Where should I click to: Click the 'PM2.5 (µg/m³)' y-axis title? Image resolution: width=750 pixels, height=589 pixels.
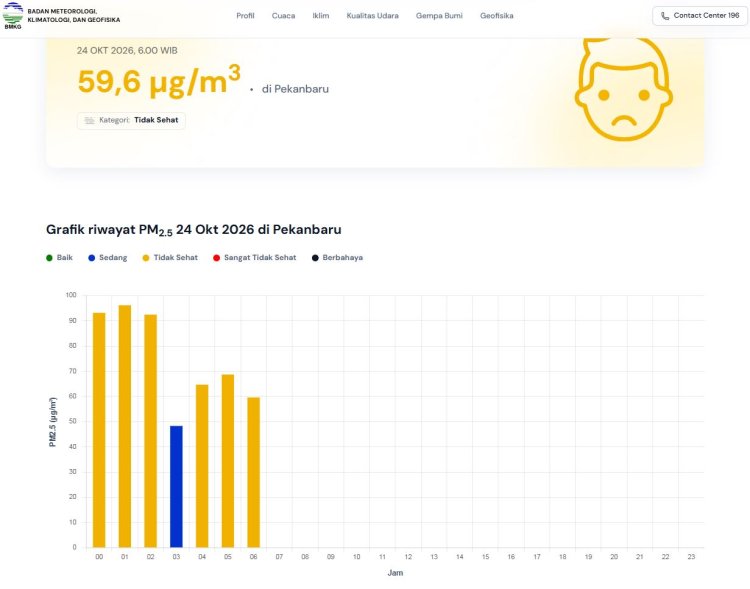53,422
